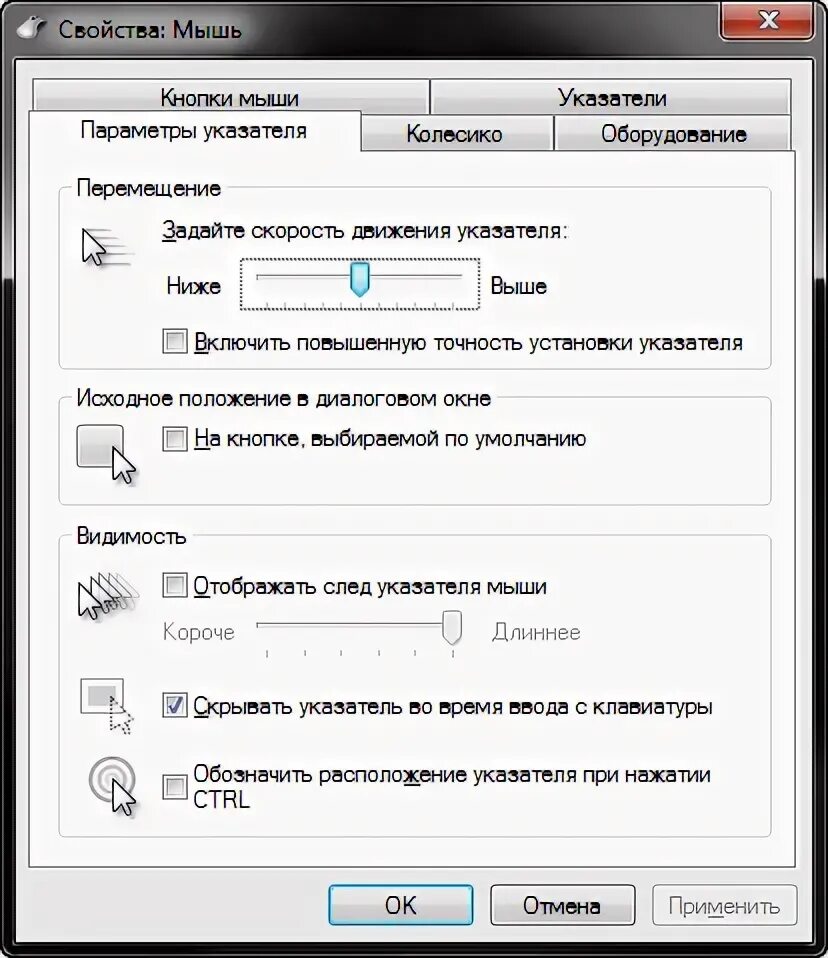Click the "Ниже" speed label

pos(193,286)
